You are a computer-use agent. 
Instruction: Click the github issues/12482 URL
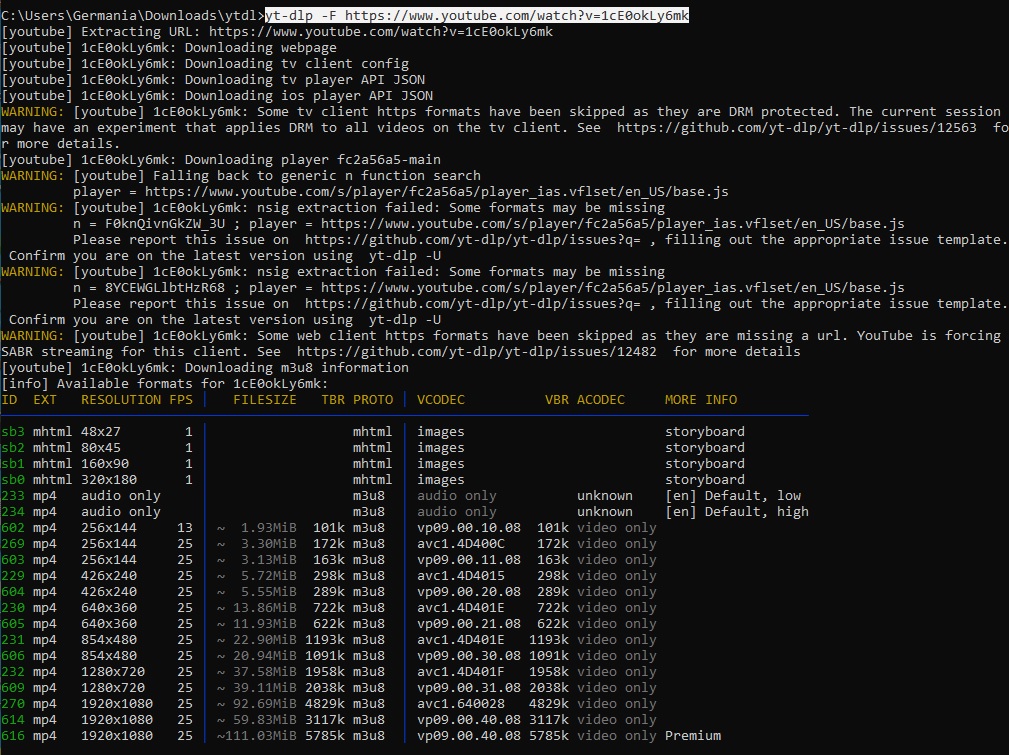coord(477,351)
